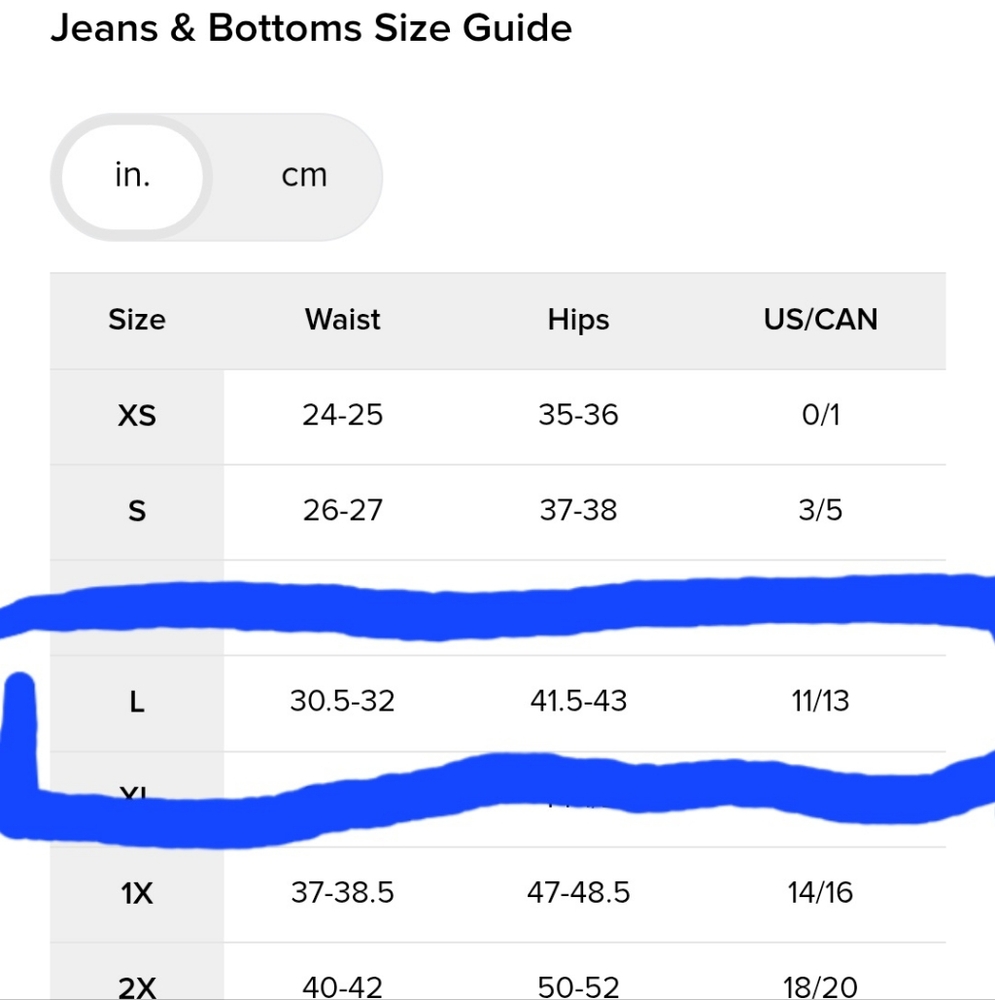Click the 0/1 US/CAN size cell
The image size is (995, 1000).
pos(820,415)
